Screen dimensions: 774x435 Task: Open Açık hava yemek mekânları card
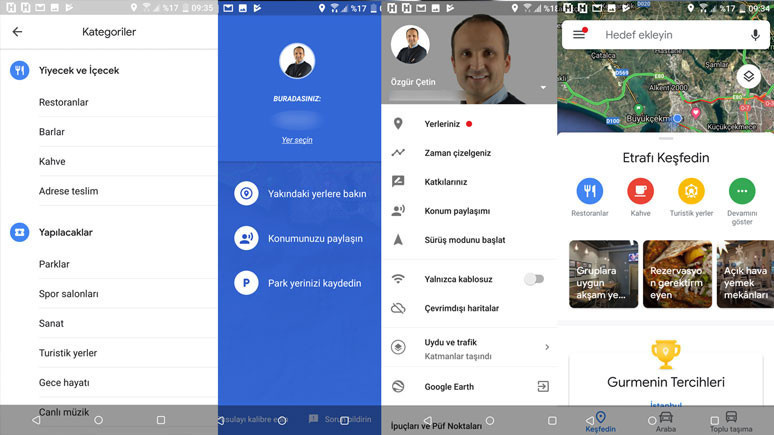point(745,274)
